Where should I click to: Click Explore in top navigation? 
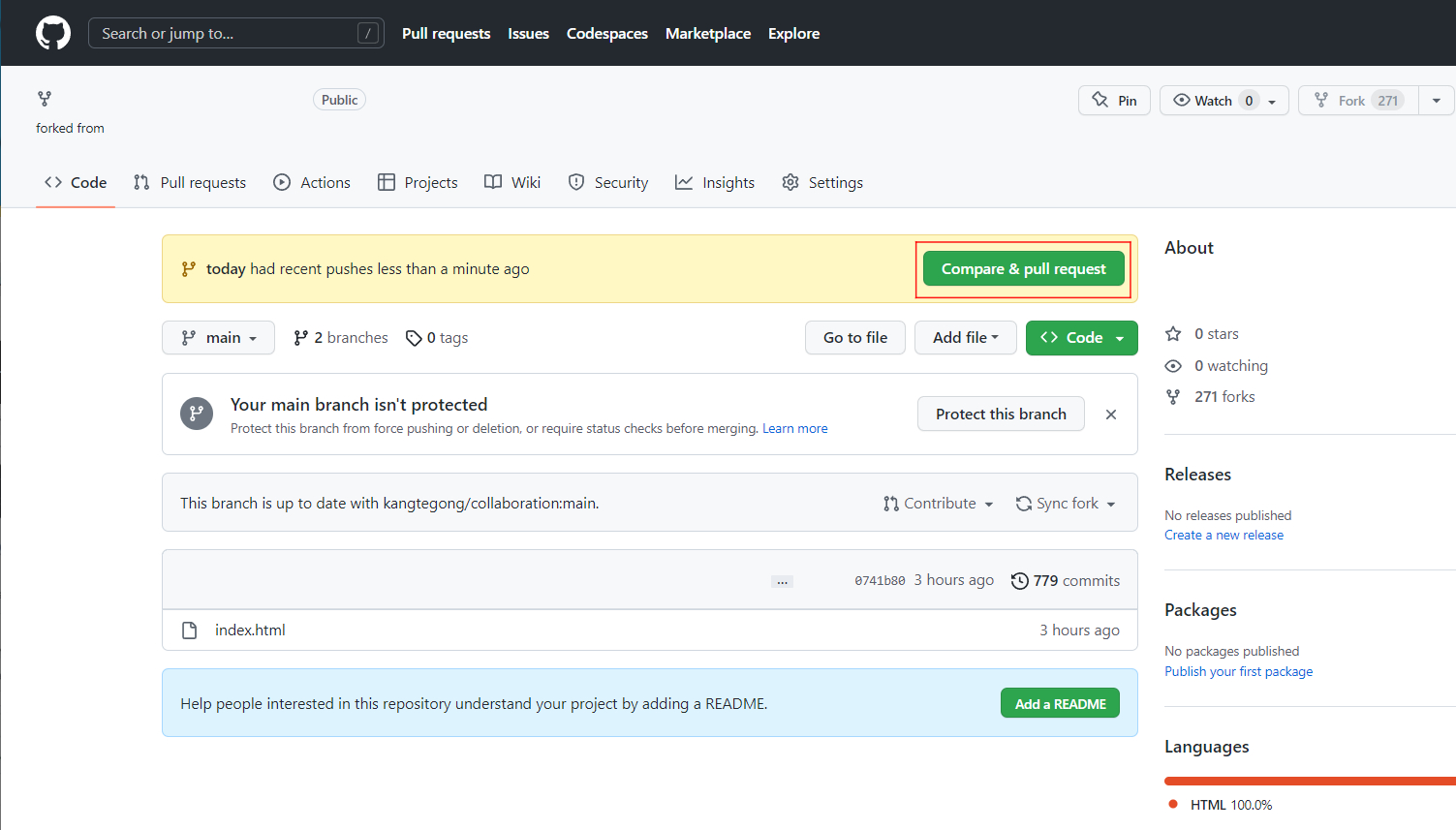(x=793, y=33)
